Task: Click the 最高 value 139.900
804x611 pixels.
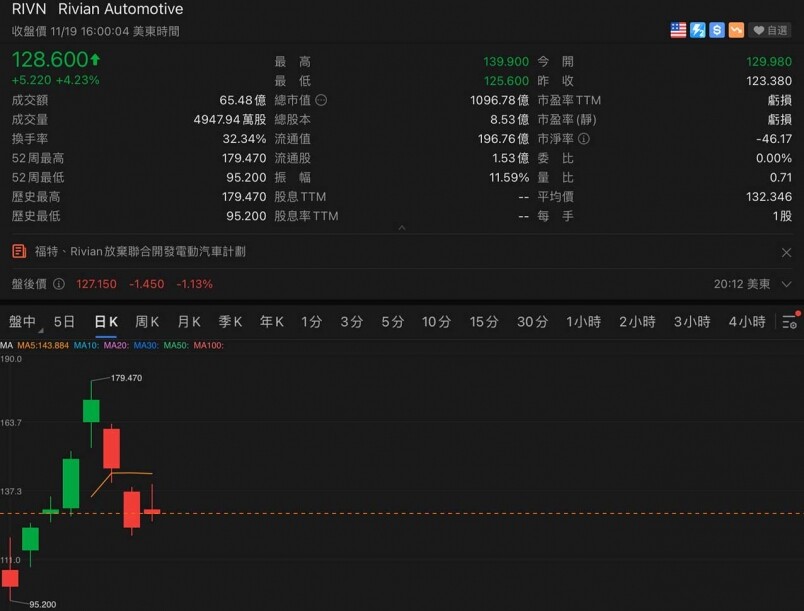Action: tap(506, 62)
